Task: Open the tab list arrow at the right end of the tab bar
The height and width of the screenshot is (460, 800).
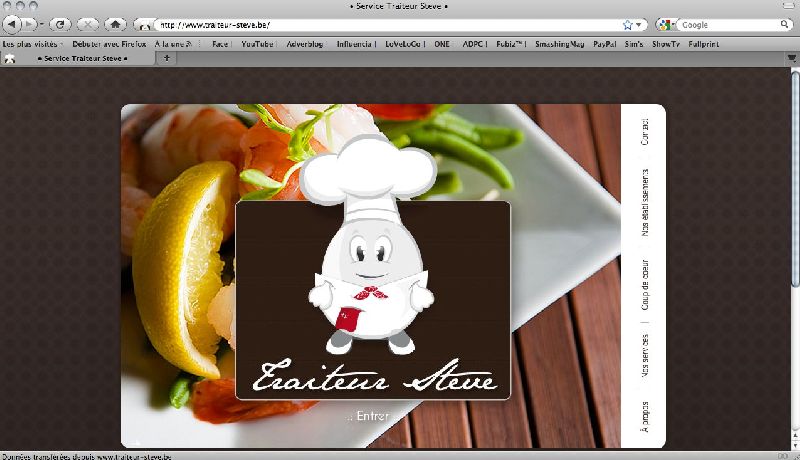Action: tap(792, 58)
